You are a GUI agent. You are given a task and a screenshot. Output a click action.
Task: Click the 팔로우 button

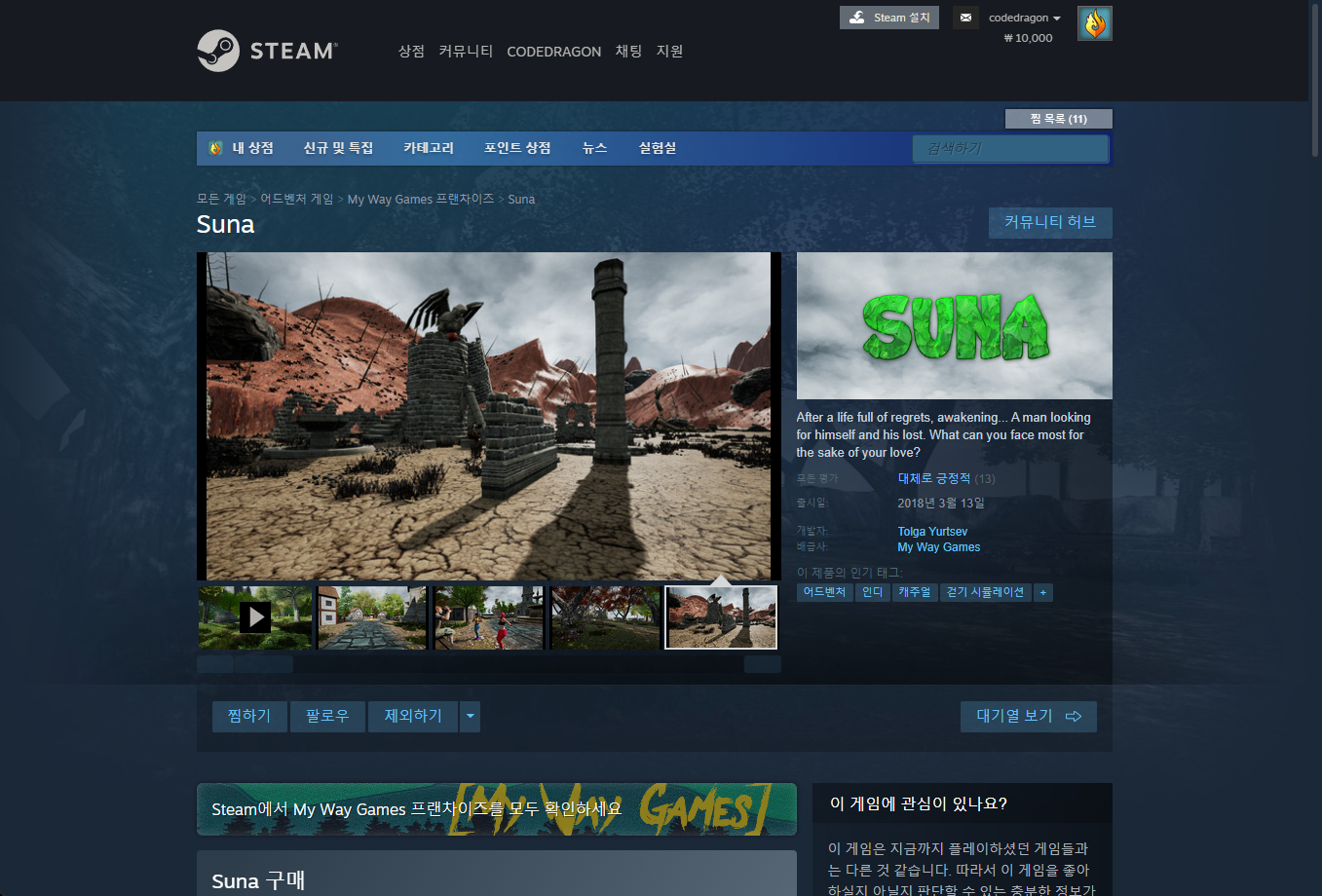click(327, 716)
